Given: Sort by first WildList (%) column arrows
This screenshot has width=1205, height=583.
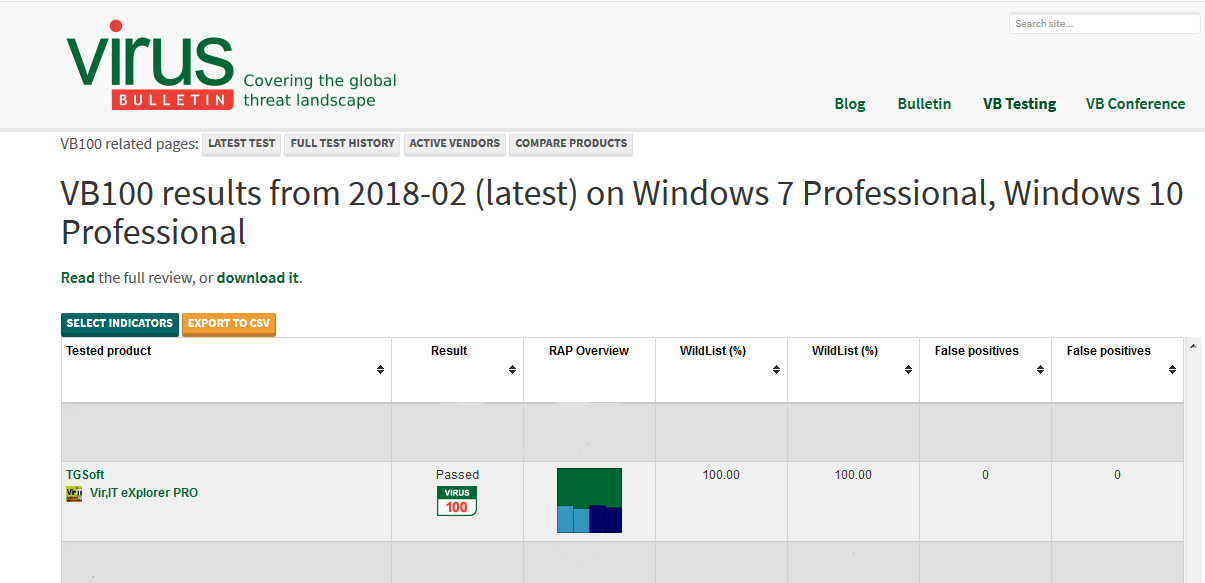Looking at the screenshot, I should pos(776,370).
